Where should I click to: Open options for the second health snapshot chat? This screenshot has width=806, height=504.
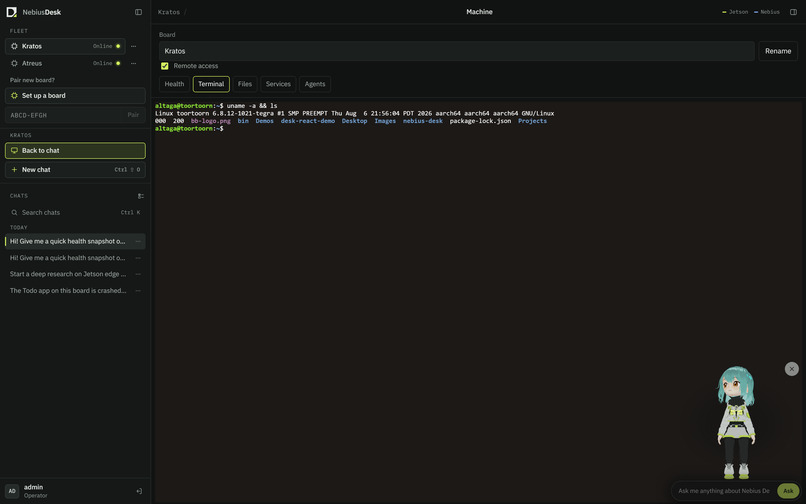(x=138, y=258)
